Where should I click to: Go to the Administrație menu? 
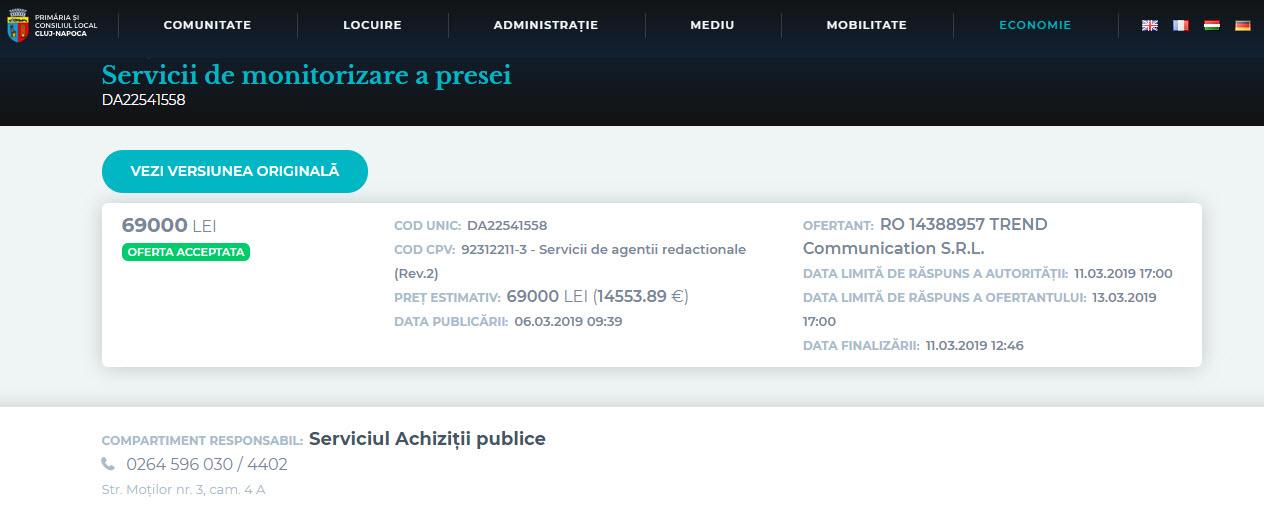(x=545, y=25)
